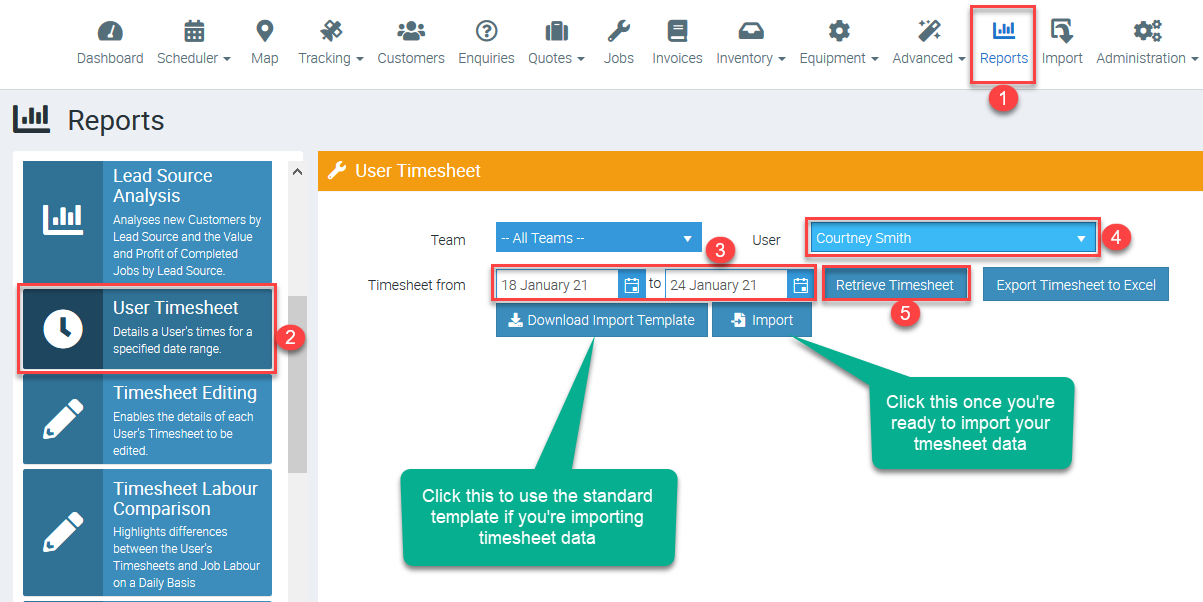The height and width of the screenshot is (602, 1203).
Task: Expand the All Teams dropdown
Action: 598,238
